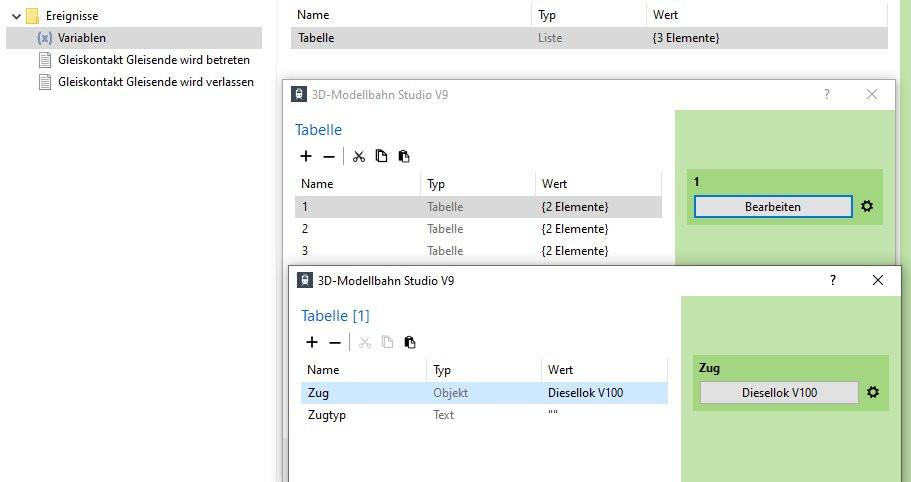Cut selected row with the scissors icon
Image resolution: width=911 pixels, height=482 pixels.
(358, 156)
